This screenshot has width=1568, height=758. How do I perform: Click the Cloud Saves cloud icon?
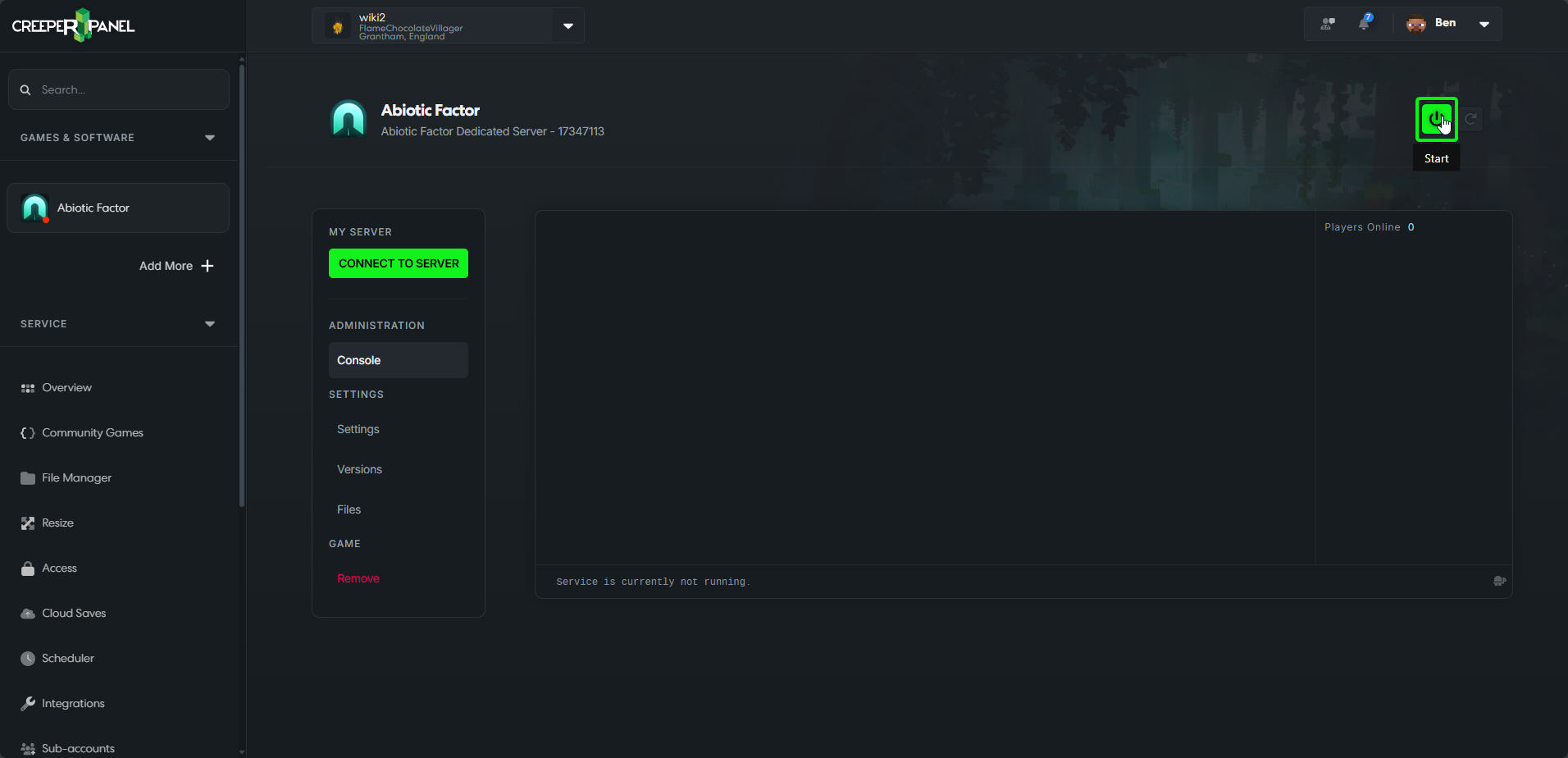[28, 614]
